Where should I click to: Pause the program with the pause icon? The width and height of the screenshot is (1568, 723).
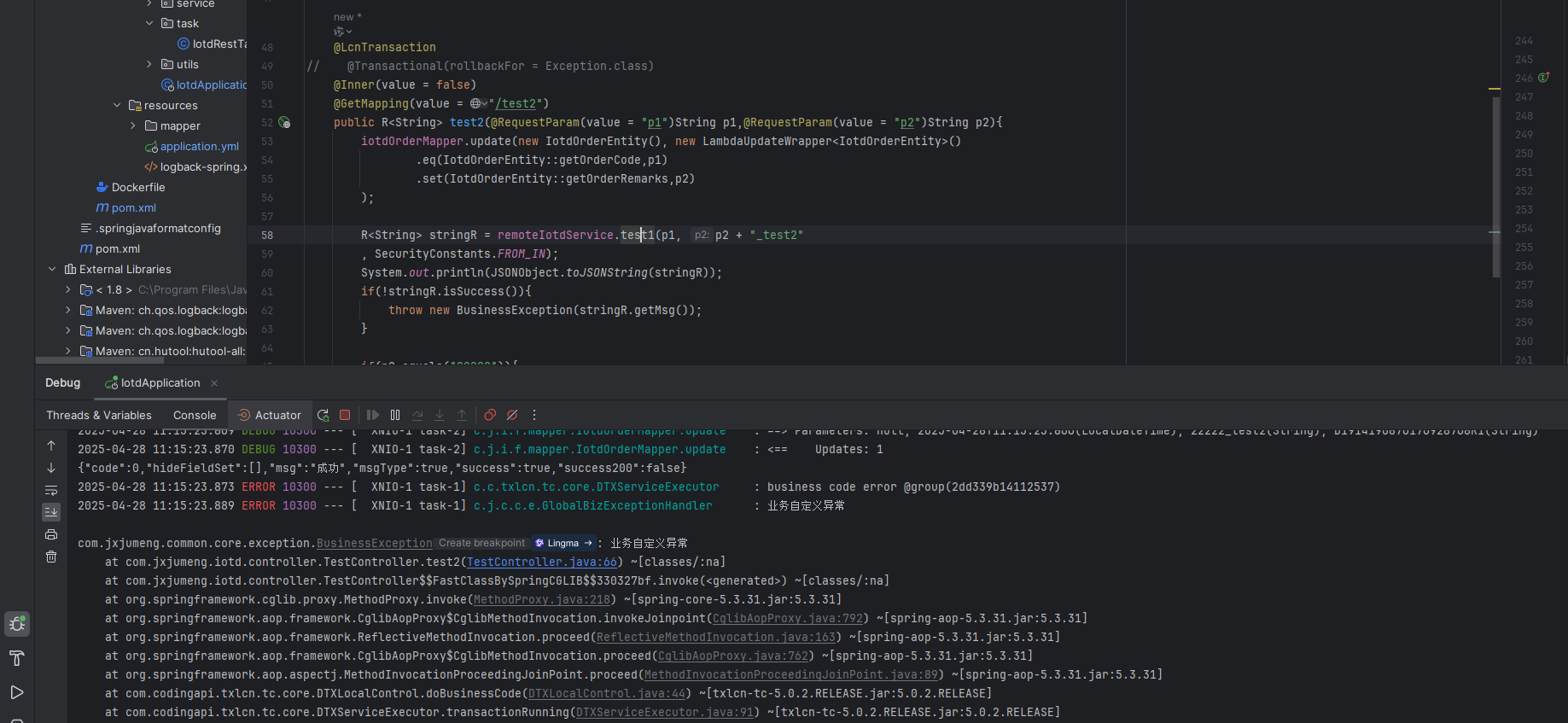click(x=395, y=415)
